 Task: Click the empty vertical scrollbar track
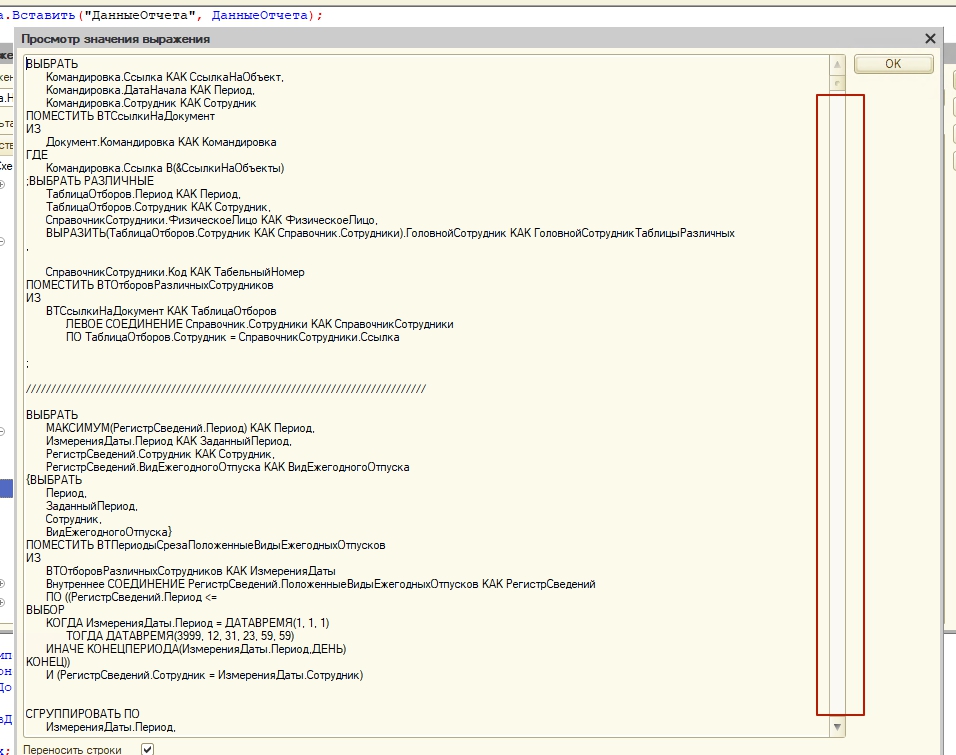838,400
